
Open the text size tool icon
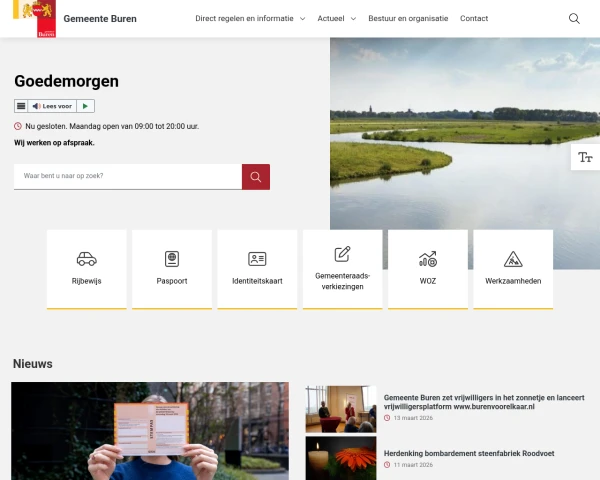(585, 157)
